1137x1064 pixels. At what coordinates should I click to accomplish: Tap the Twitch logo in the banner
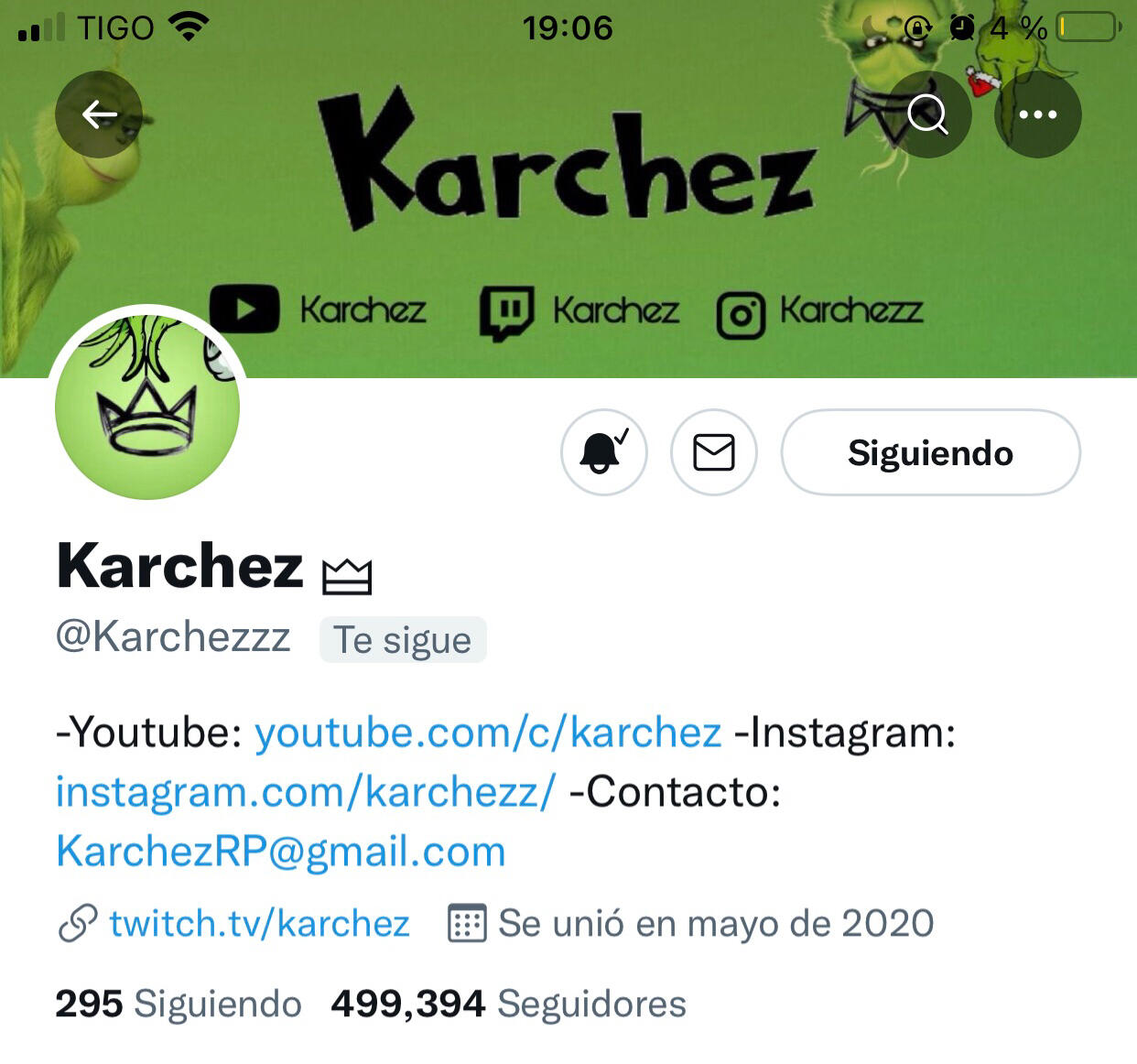point(507,312)
